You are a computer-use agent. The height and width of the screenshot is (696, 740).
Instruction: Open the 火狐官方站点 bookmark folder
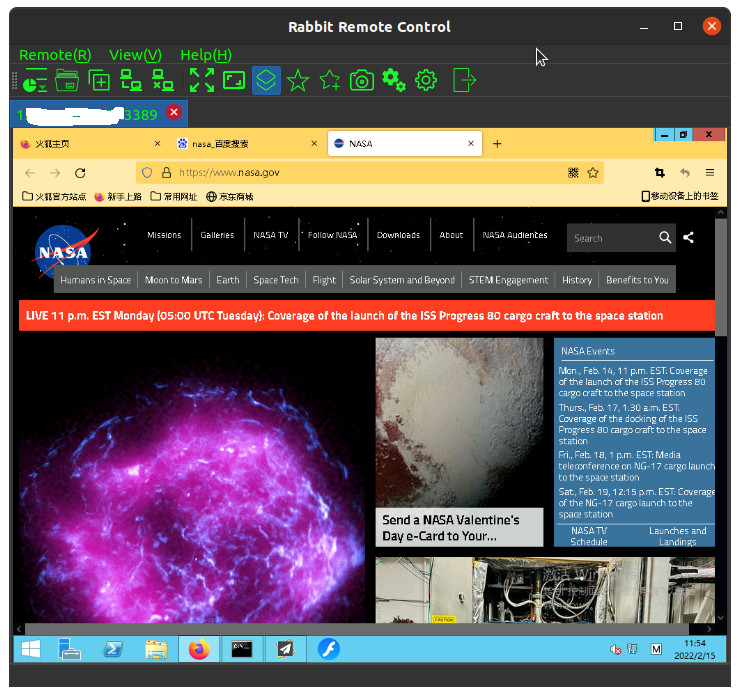pyautogui.click(x=54, y=196)
